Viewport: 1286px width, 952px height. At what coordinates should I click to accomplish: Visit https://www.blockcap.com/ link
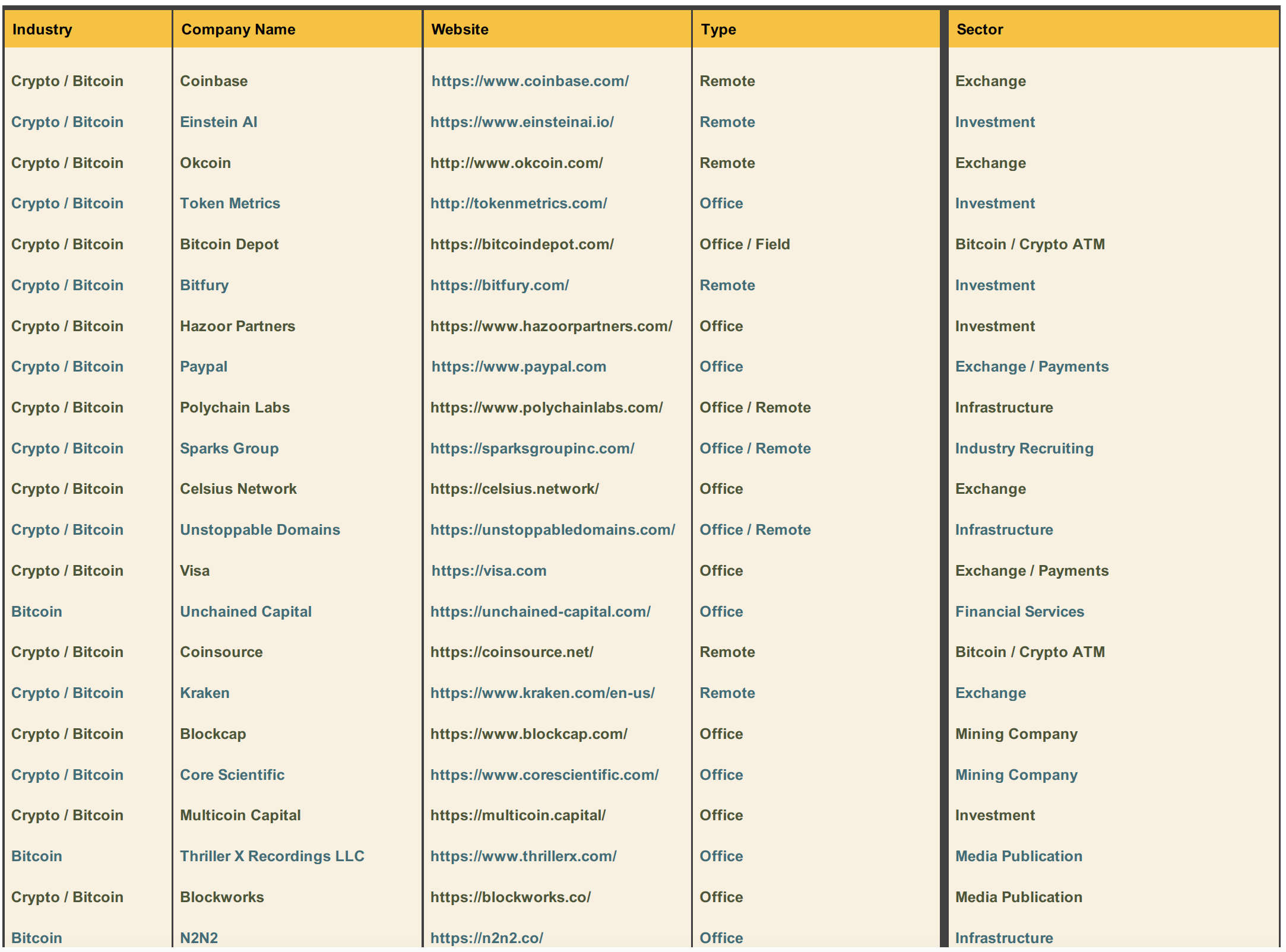(528, 734)
